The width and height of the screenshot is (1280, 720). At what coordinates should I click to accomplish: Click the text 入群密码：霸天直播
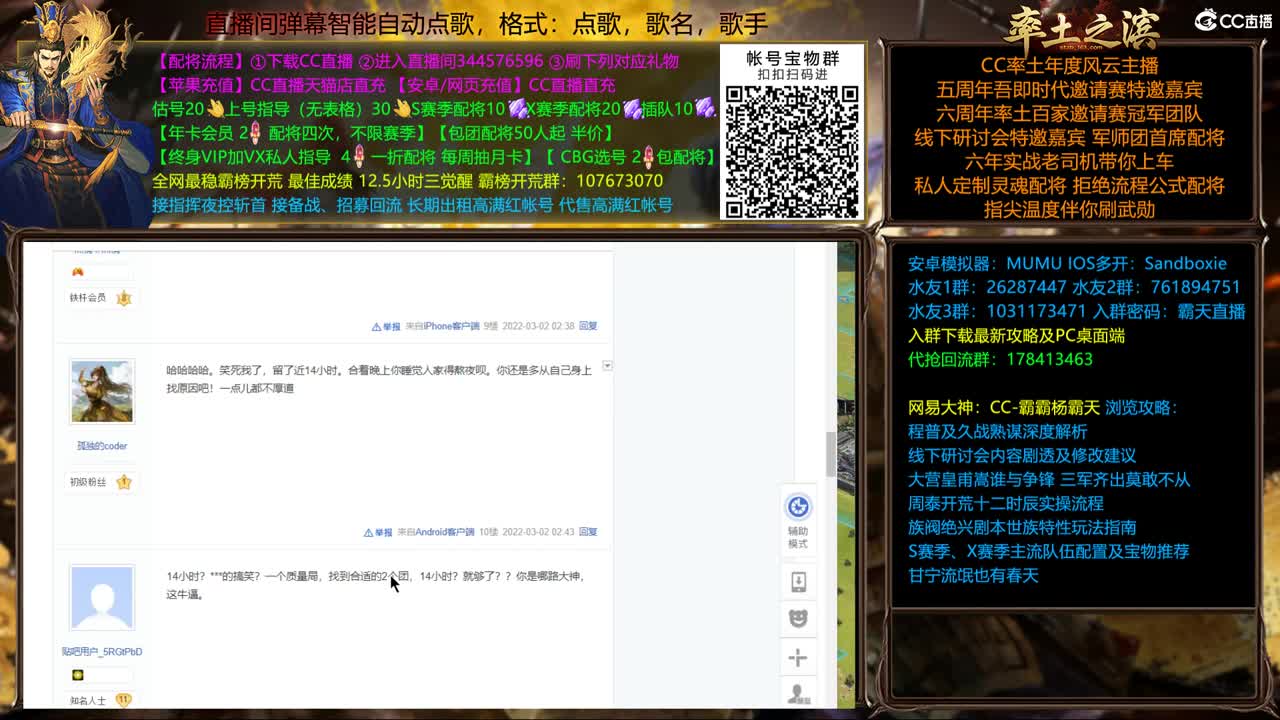pyautogui.click(x=1168, y=312)
